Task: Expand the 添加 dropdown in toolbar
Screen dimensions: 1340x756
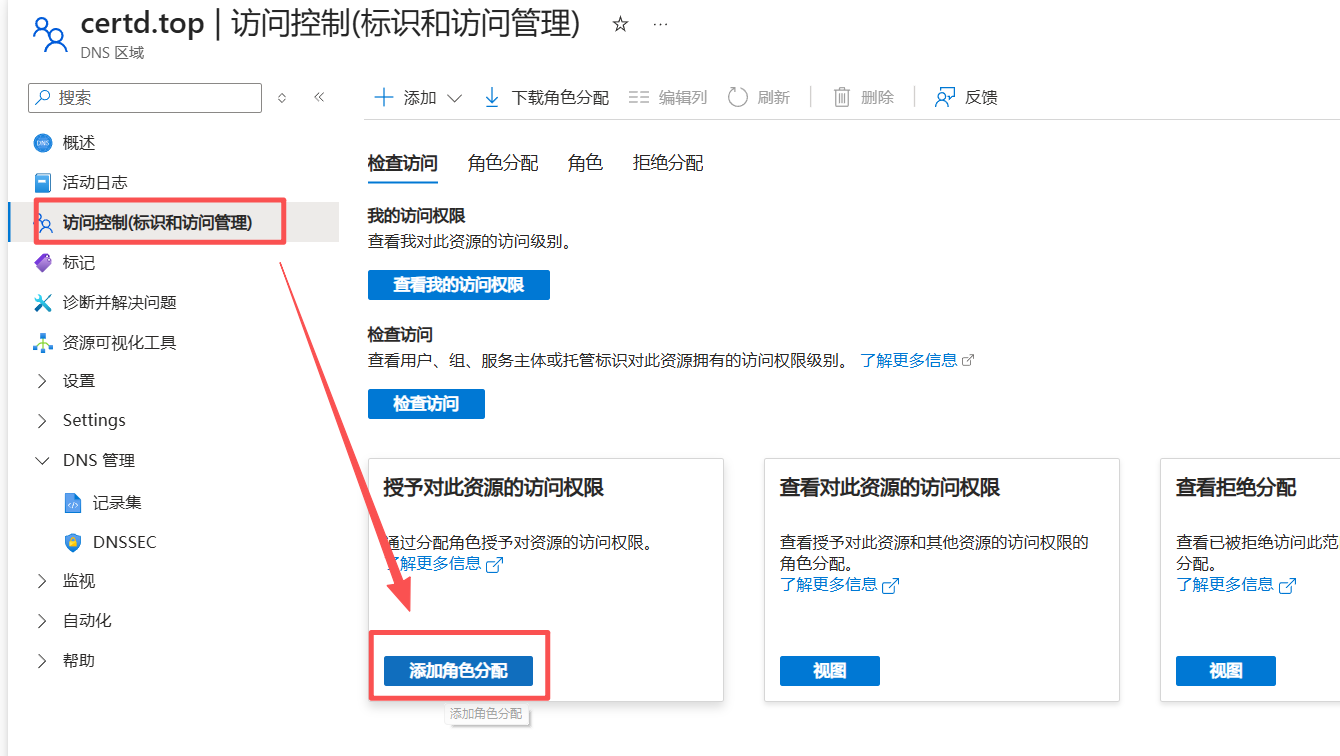Action: pos(454,98)
